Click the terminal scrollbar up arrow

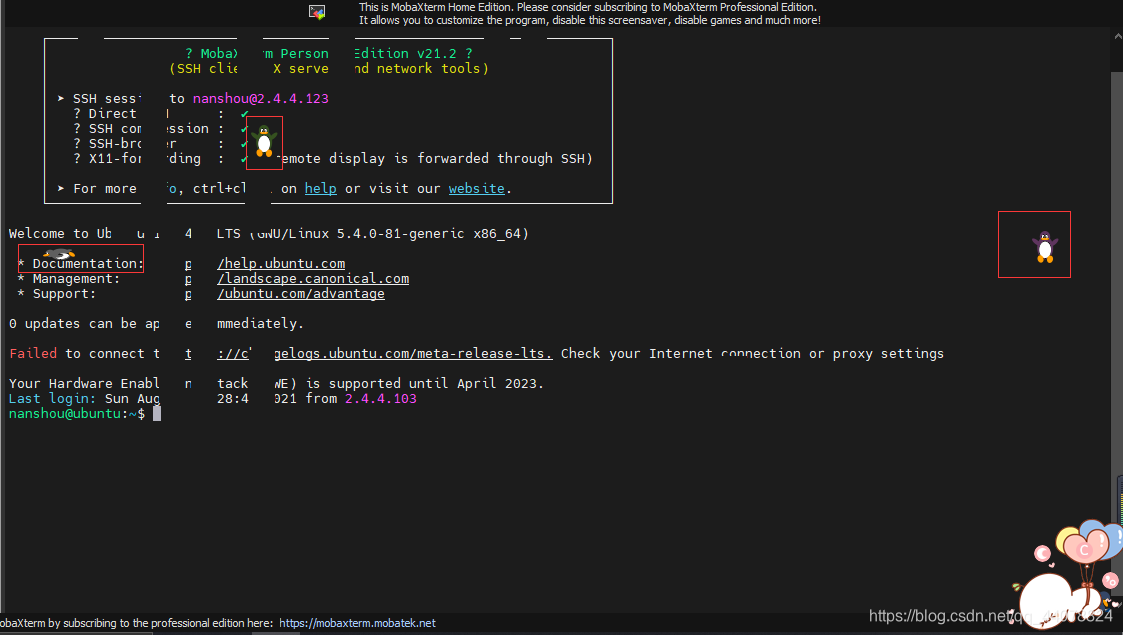(x=1117, y=35)
